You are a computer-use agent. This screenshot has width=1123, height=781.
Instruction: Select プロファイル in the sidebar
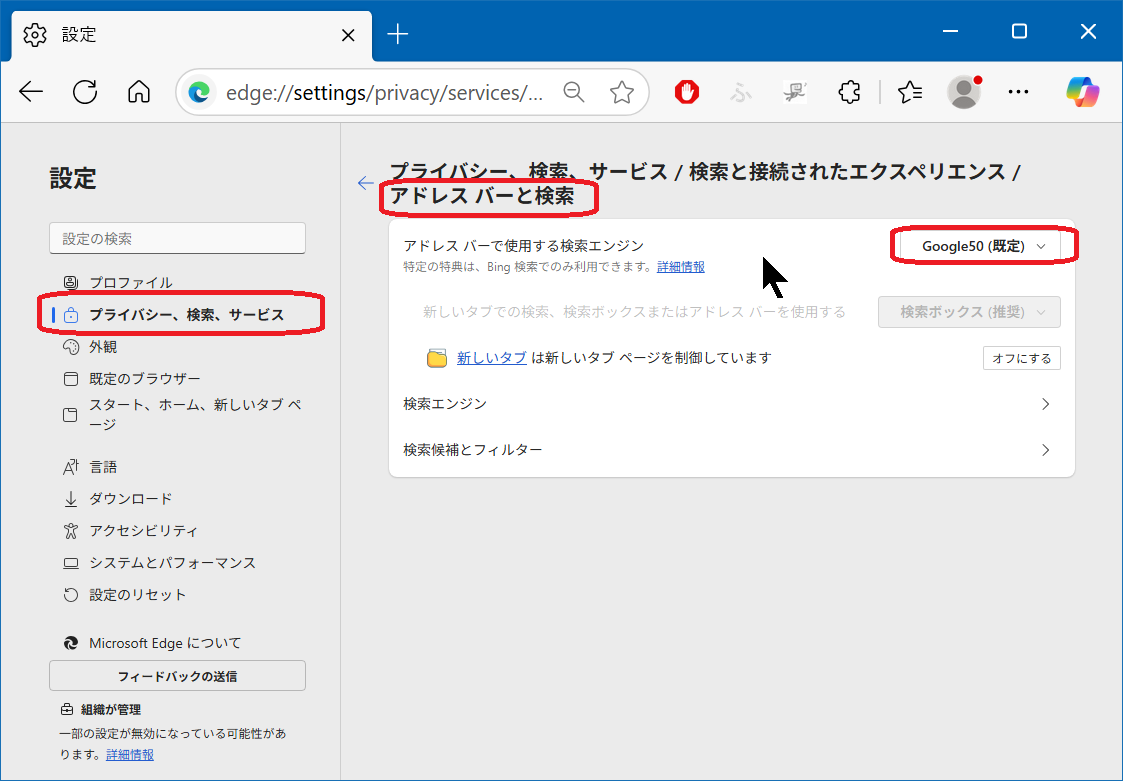[130, 283]
